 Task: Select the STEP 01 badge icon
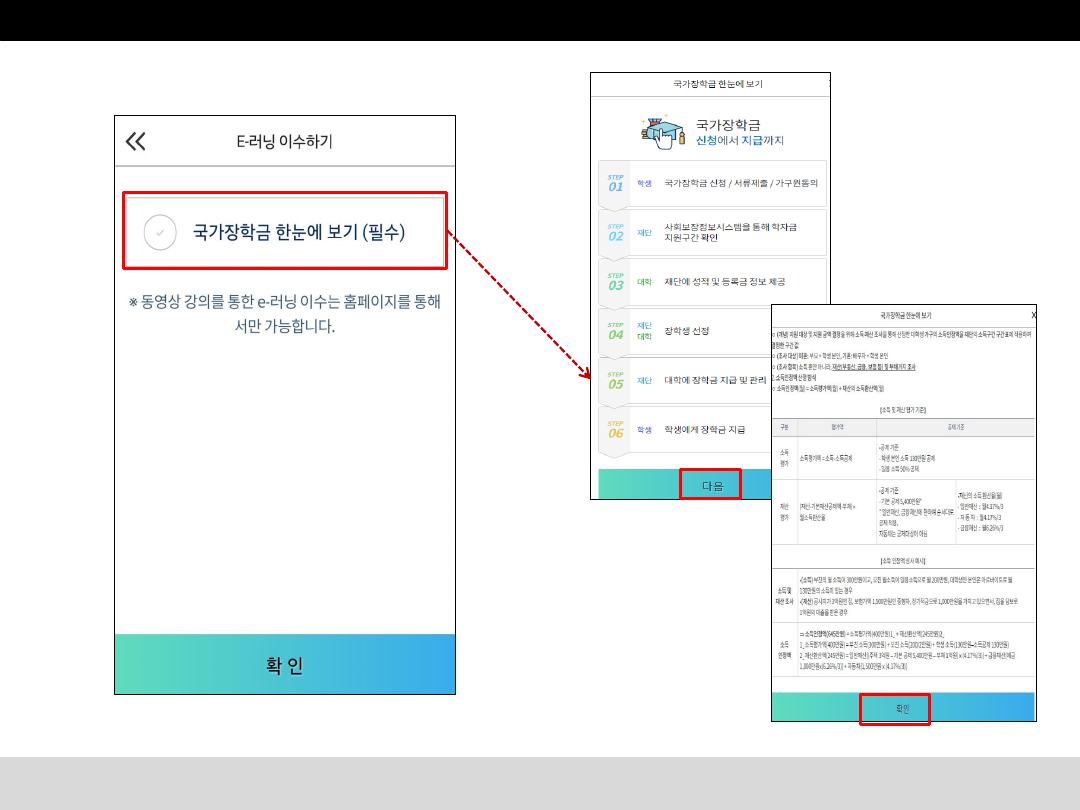[x=615, y=184]
